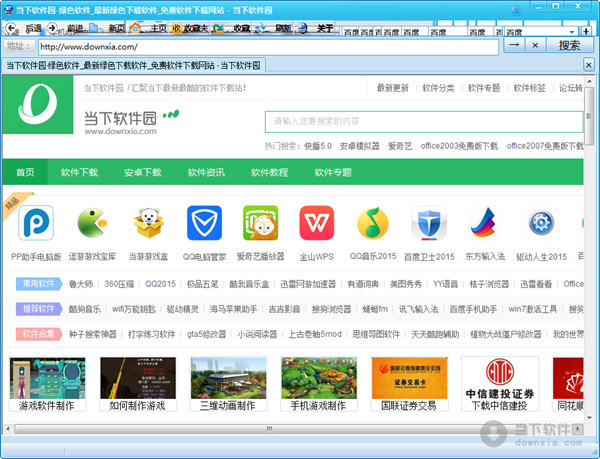Screen dimensions: 600x459
Task: Click the 酷狗音乐 link
Action: pos(85,309)
